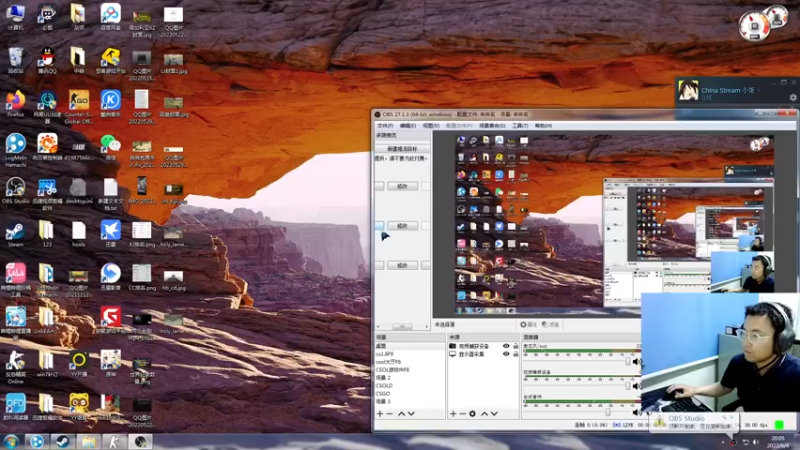Select the cs1.6F9 scene
800x450 pixels.
point(410,354)
